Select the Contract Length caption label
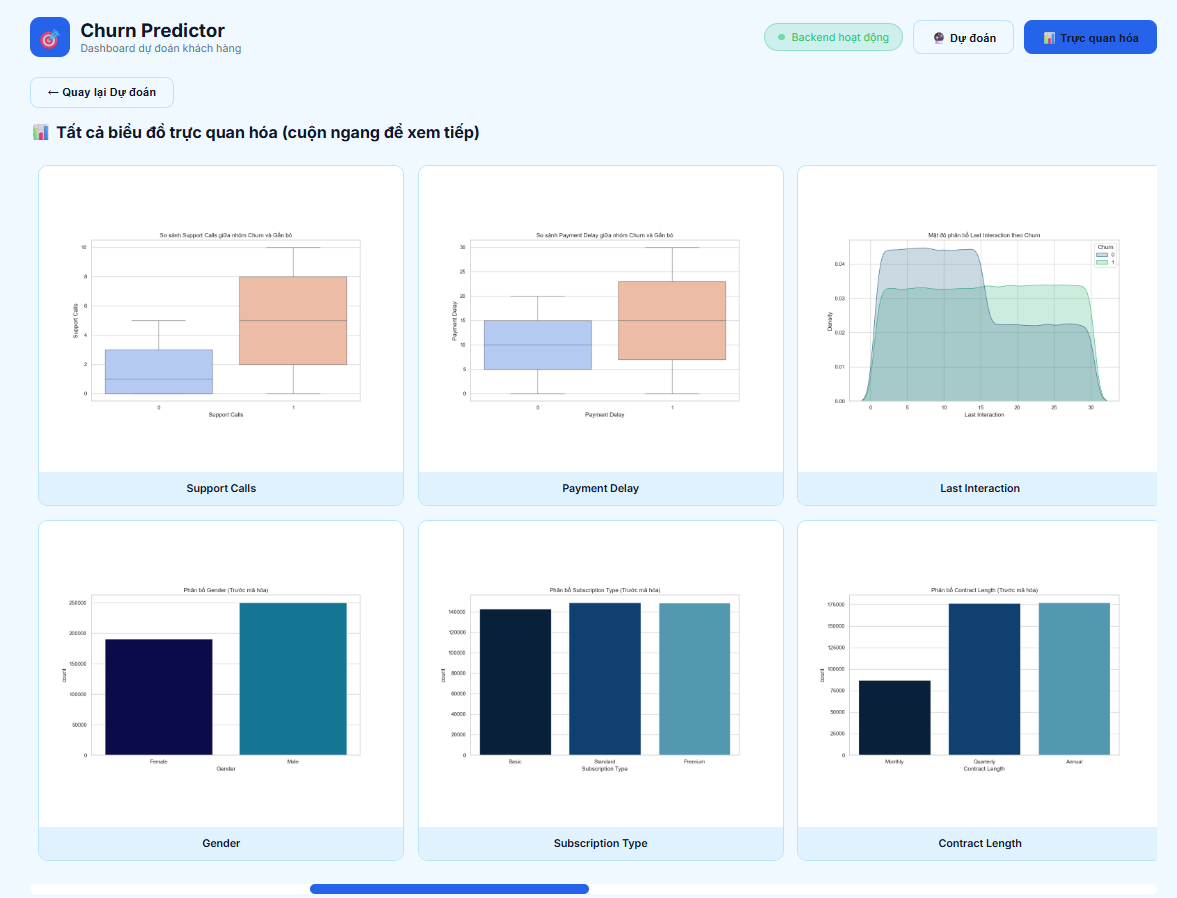This screenshot has height=898, width=1177. point(979,843)
